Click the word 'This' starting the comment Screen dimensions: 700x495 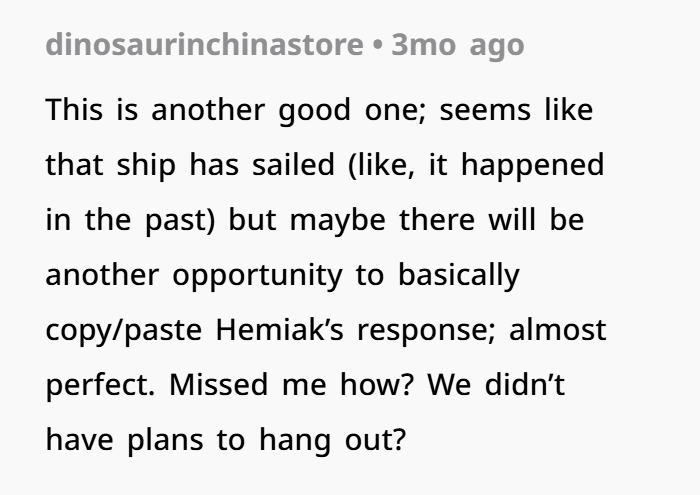74,110
